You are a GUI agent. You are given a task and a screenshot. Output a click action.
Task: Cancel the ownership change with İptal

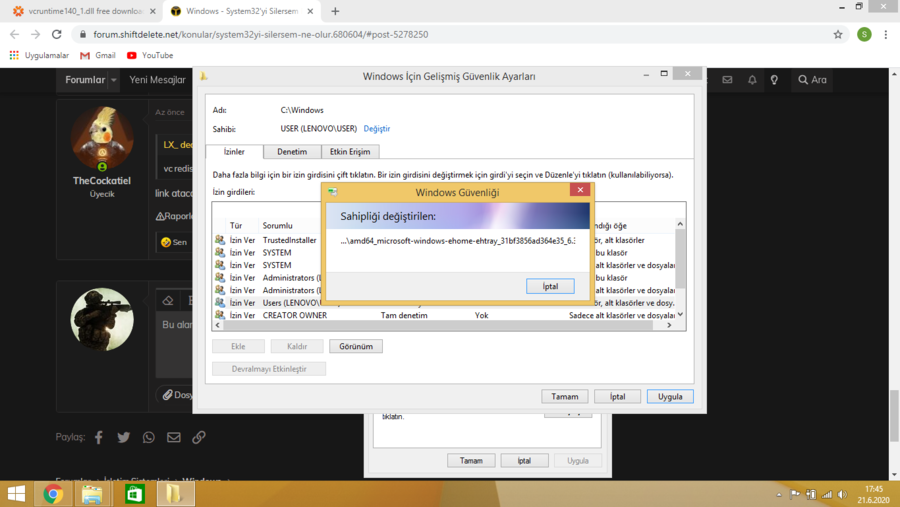[x=550, y=286]
